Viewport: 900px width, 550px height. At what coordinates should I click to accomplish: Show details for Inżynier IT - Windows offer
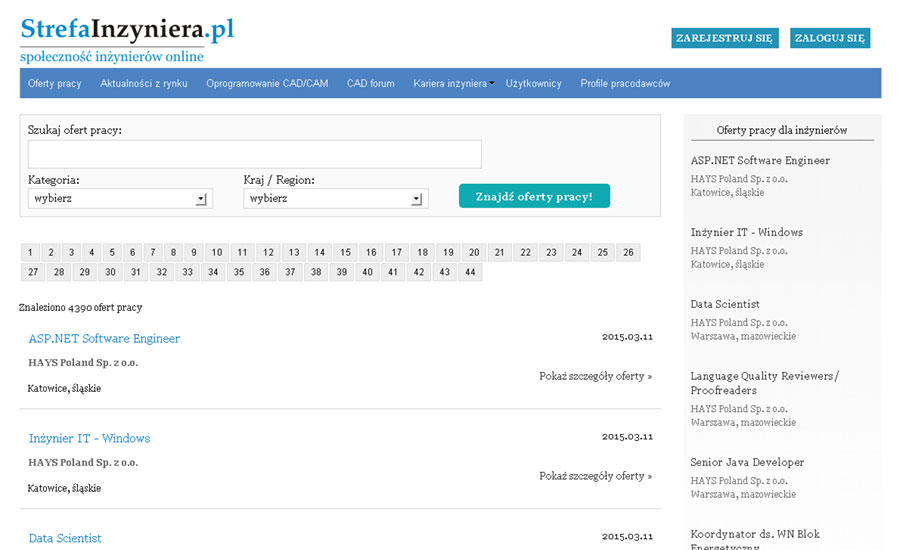[x=595, y=477]
